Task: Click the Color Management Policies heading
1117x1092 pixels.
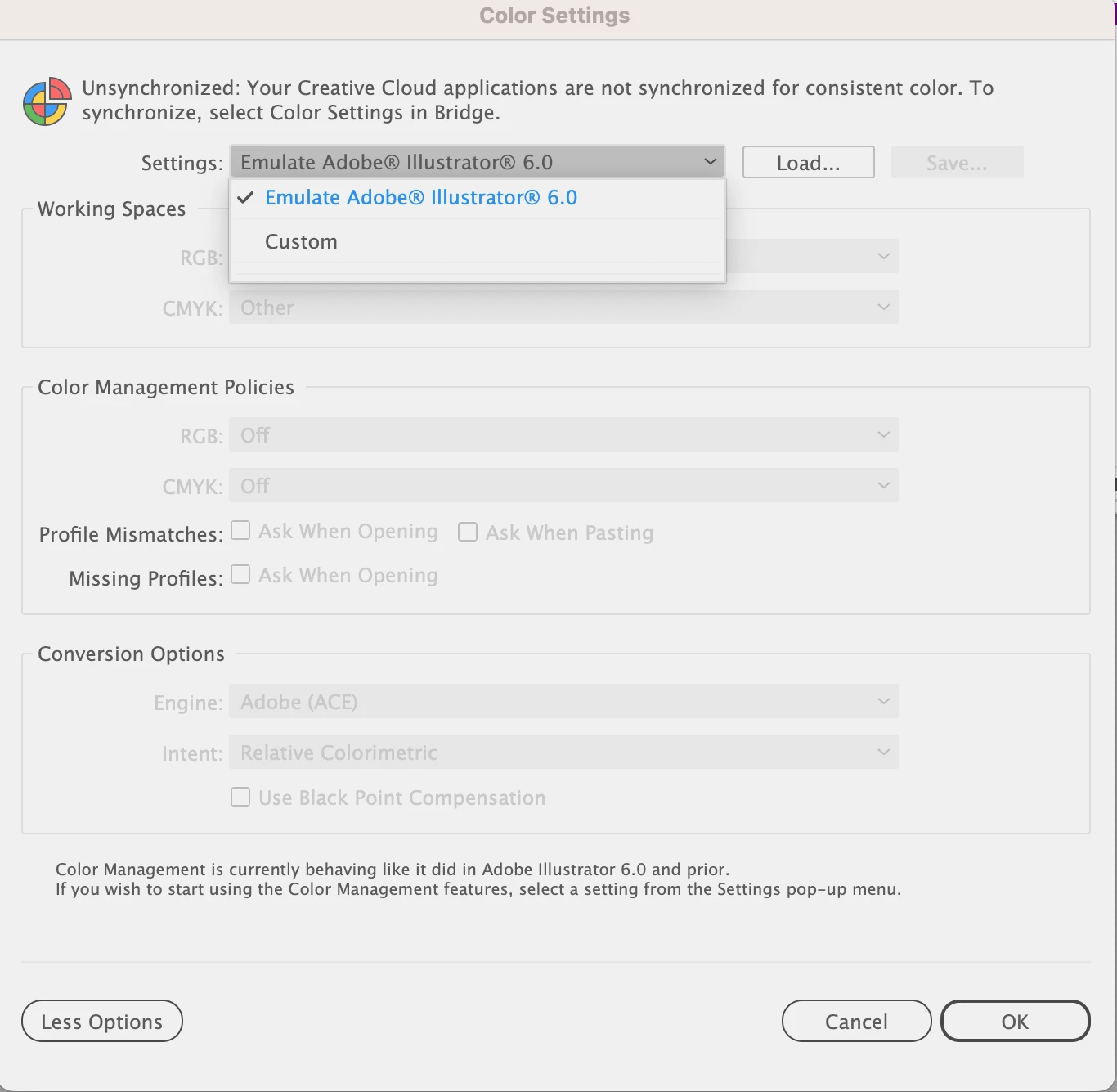Action: tap(166, 387)
